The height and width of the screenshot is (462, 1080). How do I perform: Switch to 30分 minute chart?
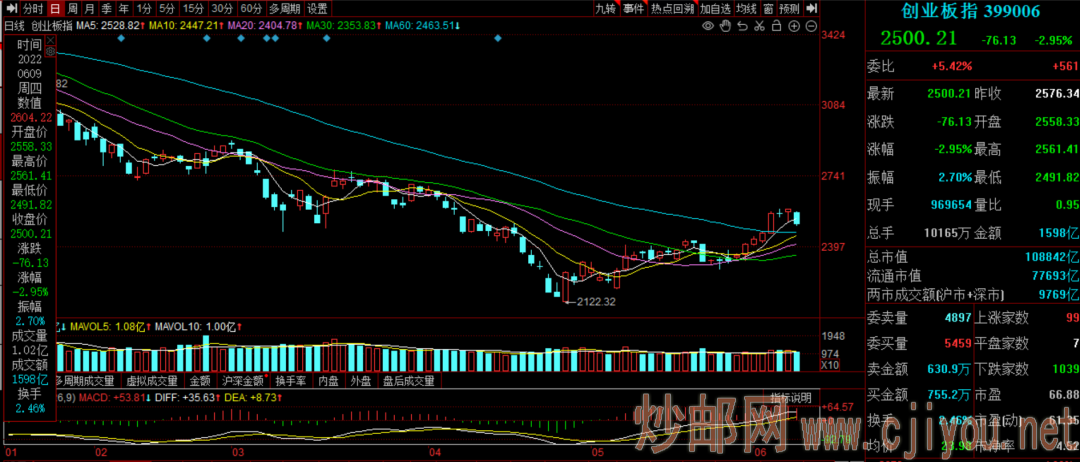point(222,9)
